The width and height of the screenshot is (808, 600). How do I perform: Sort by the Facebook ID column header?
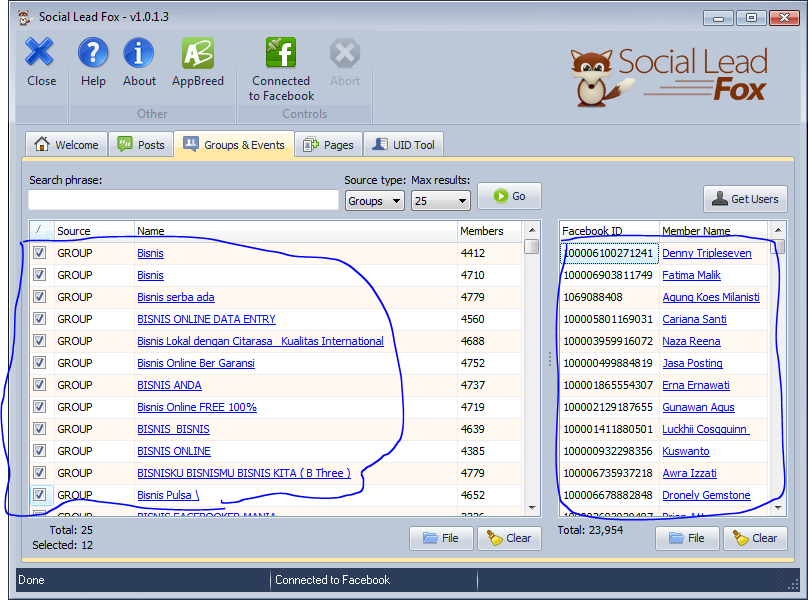609,231
